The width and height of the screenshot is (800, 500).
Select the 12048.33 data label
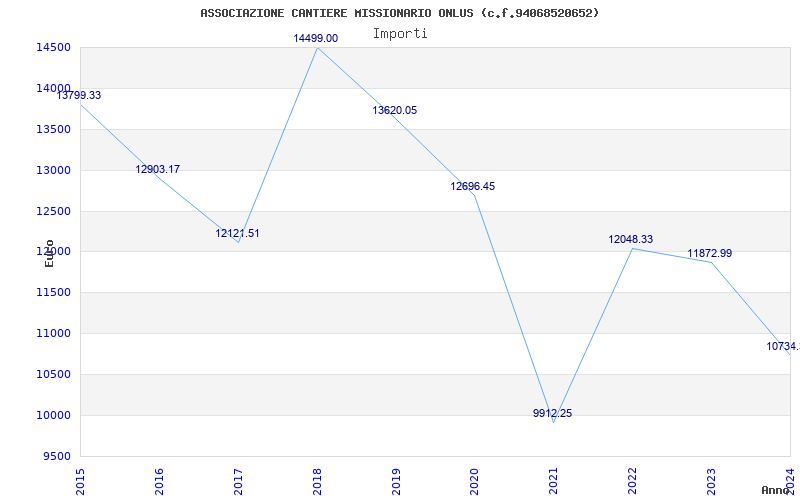(631, 239)
